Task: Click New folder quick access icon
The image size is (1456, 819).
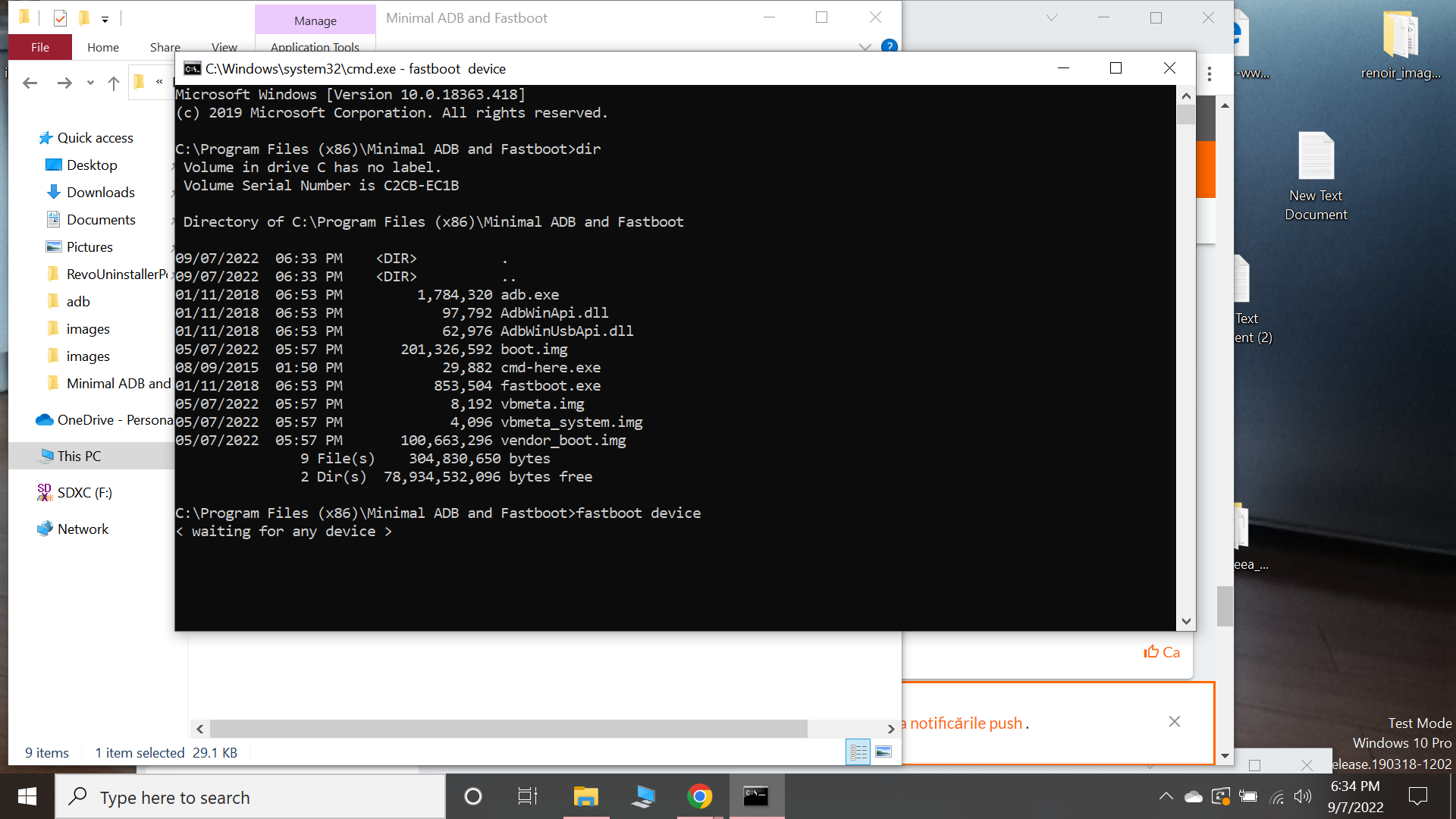Action: [x=83, y=17]
